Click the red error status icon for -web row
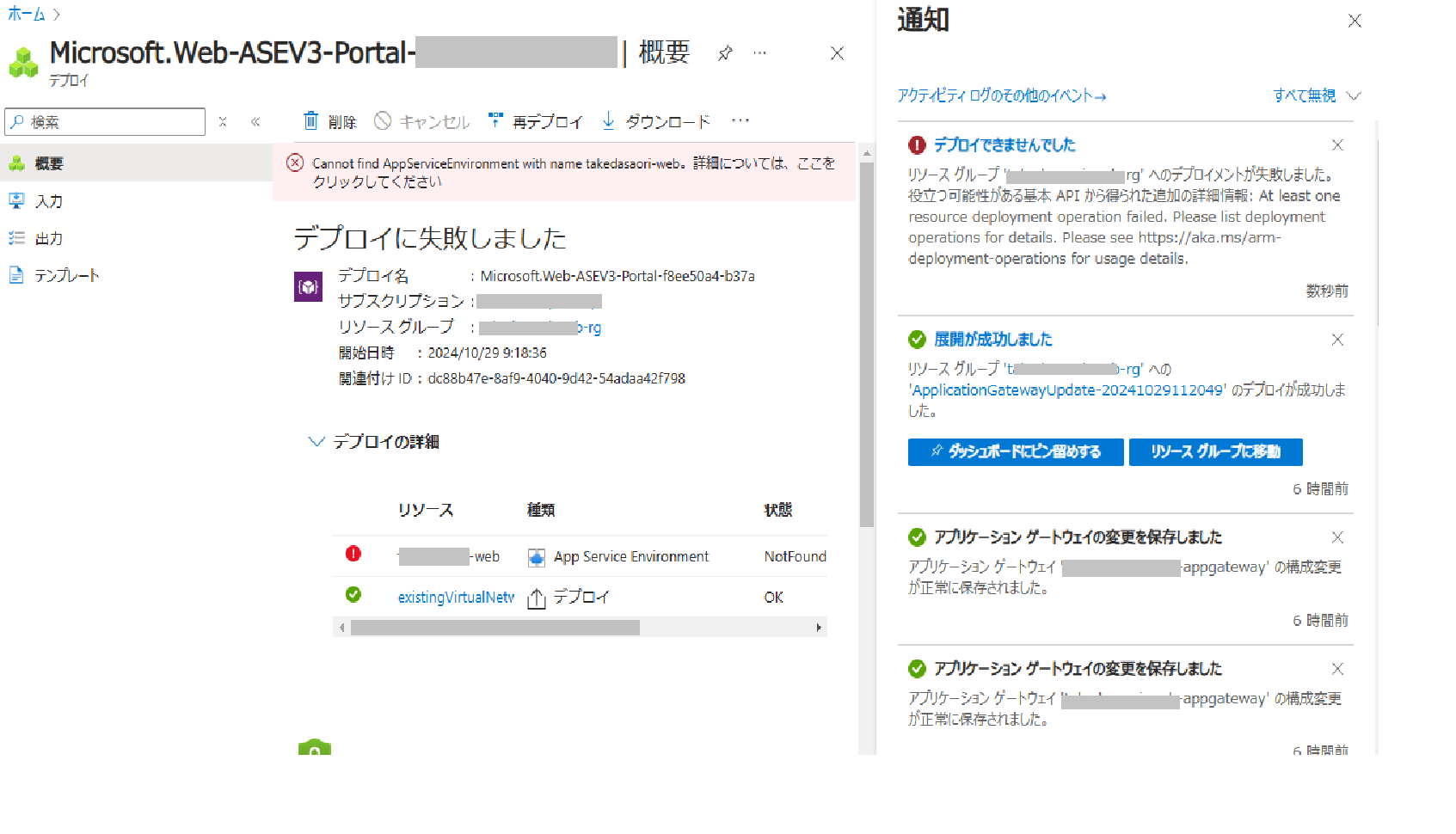This screenshot has height=834, width=1456. coord(353,554)
